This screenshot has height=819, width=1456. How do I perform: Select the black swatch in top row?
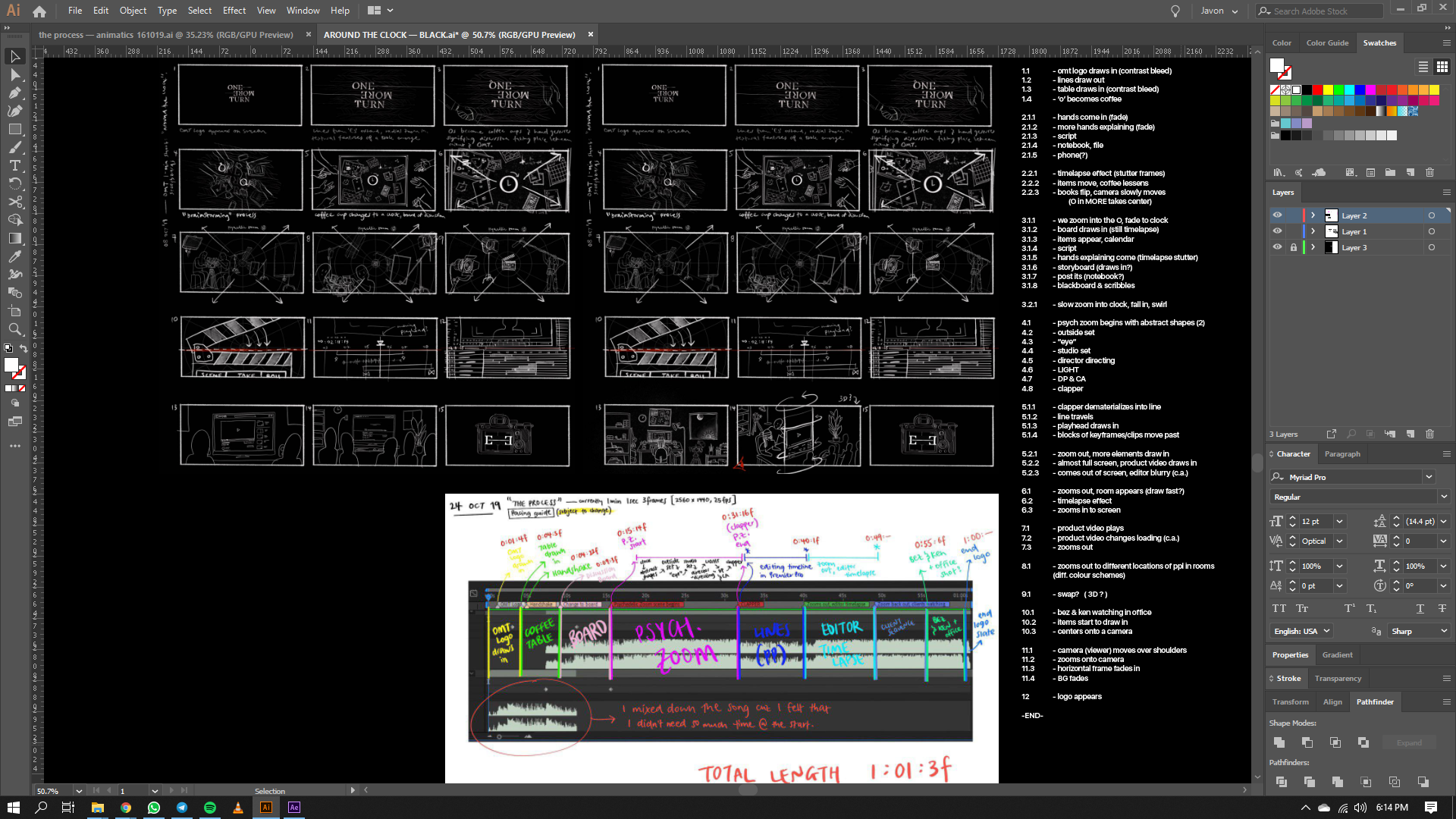click(1307, 90)
